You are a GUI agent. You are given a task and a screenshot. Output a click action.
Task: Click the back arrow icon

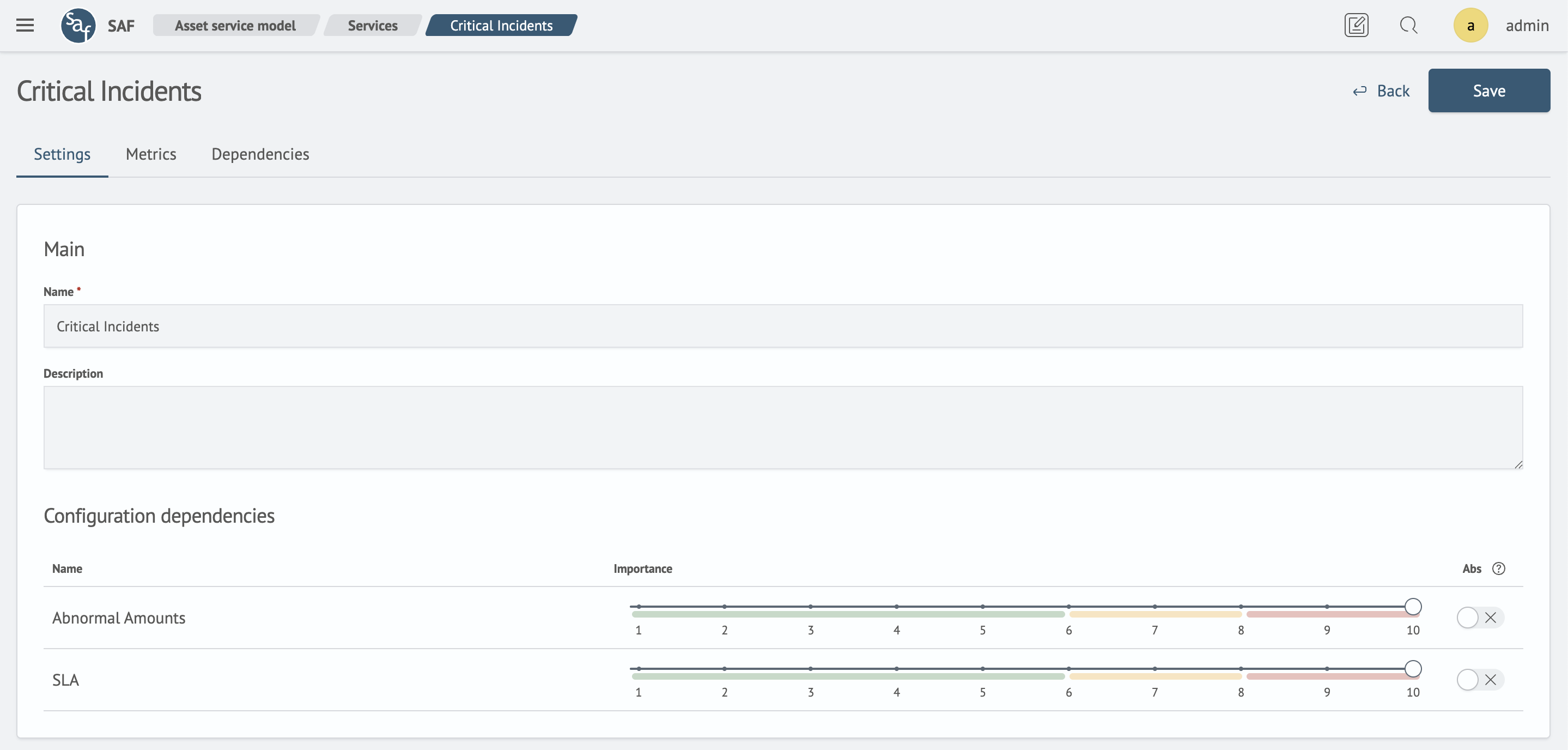[x=1360, y=90]
